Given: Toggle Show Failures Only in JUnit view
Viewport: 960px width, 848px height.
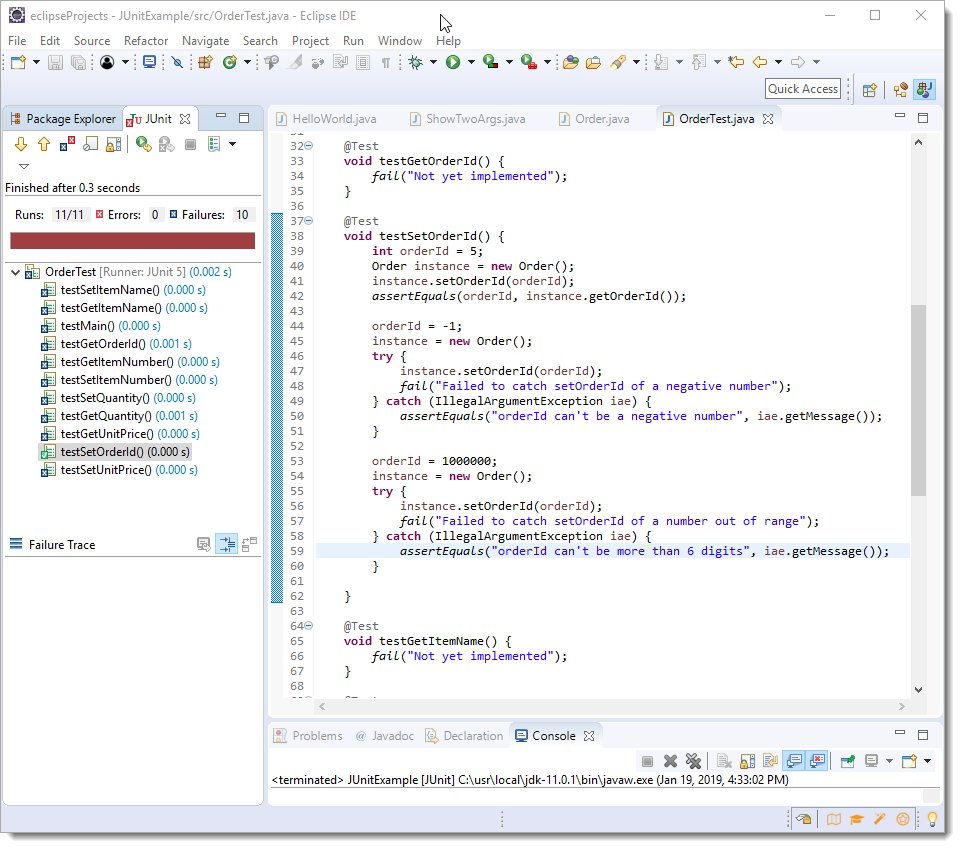Looking at the screenshot, I should pos(67,144).
